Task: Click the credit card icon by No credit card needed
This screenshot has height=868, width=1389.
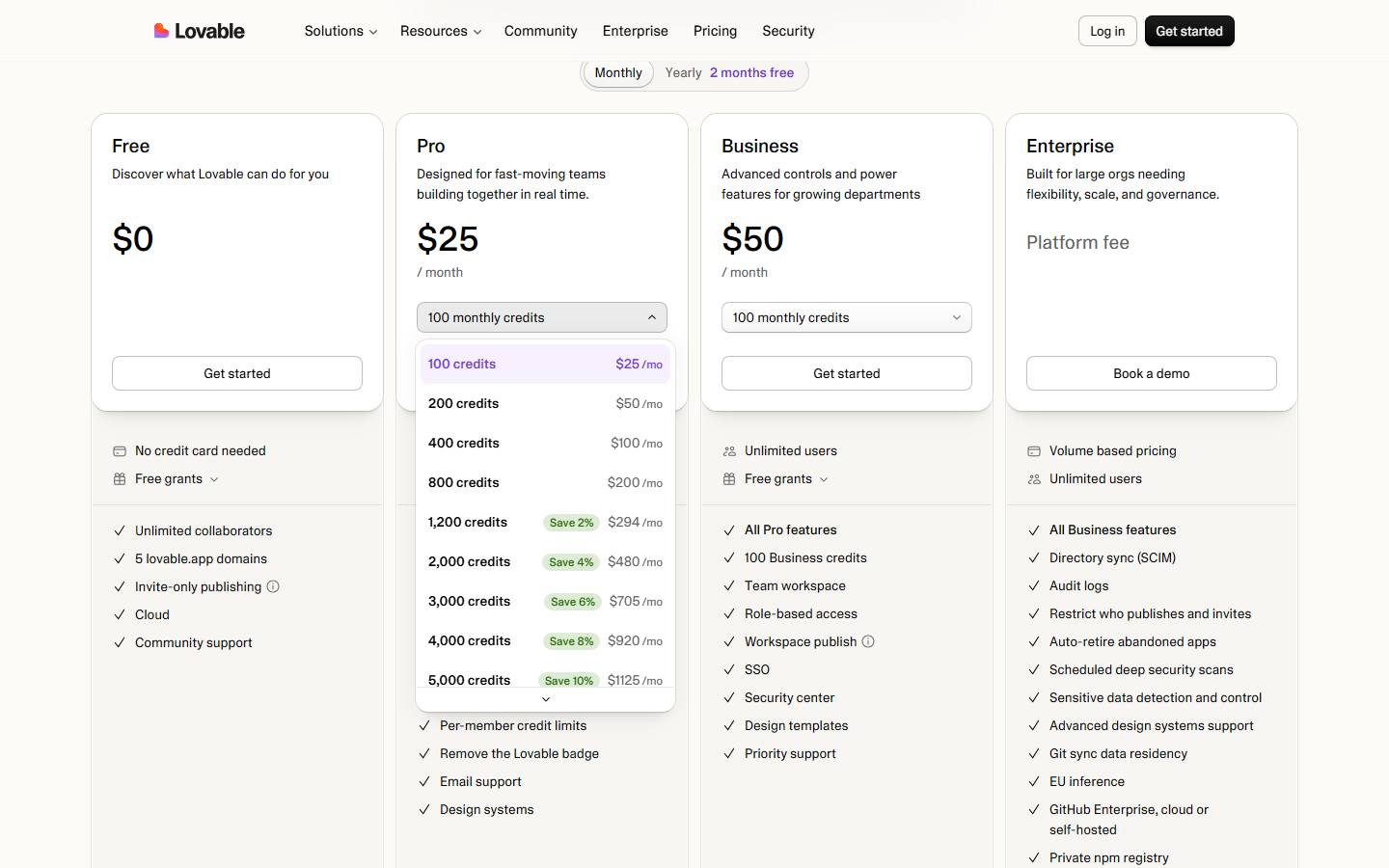Action: 120,450
